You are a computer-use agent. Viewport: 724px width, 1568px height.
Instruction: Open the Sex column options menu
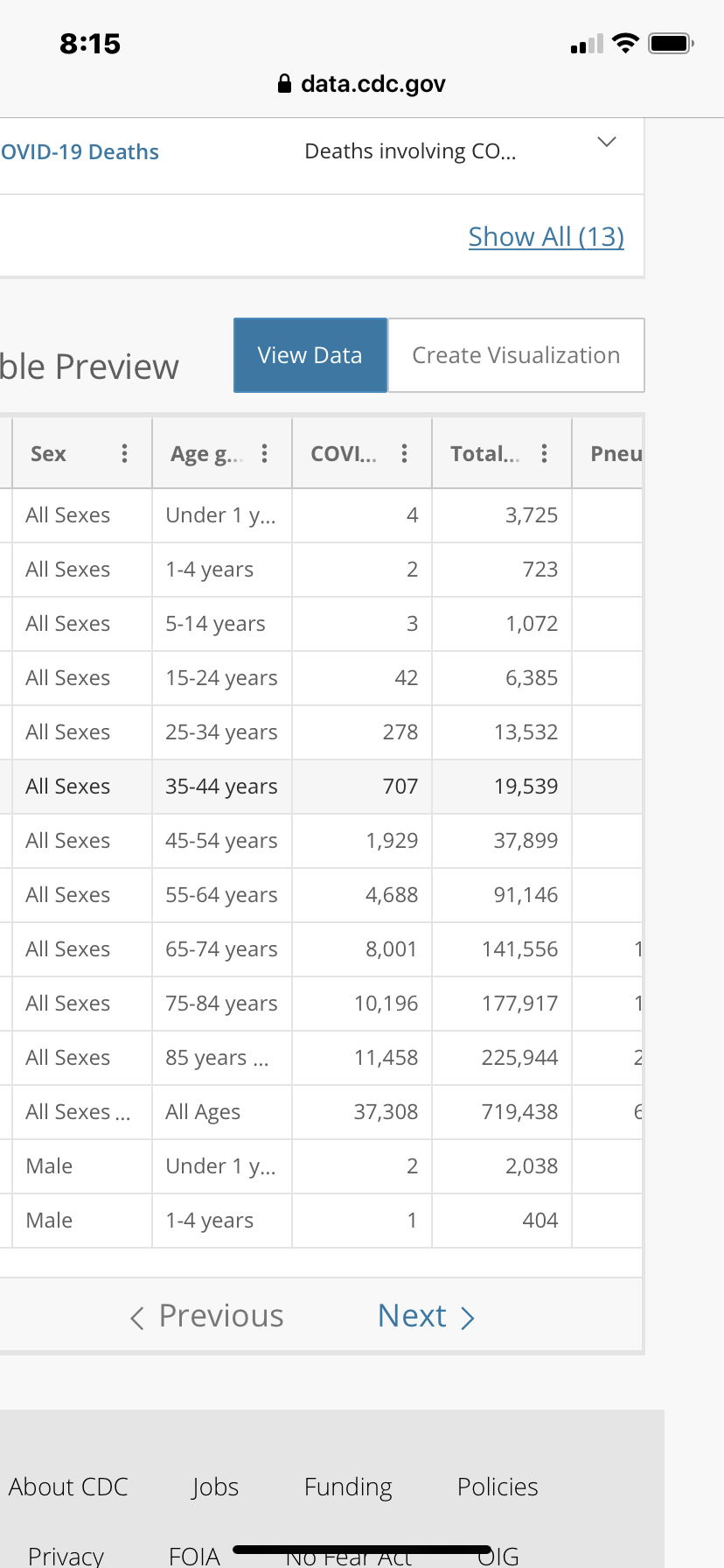[x=124, y=453]
